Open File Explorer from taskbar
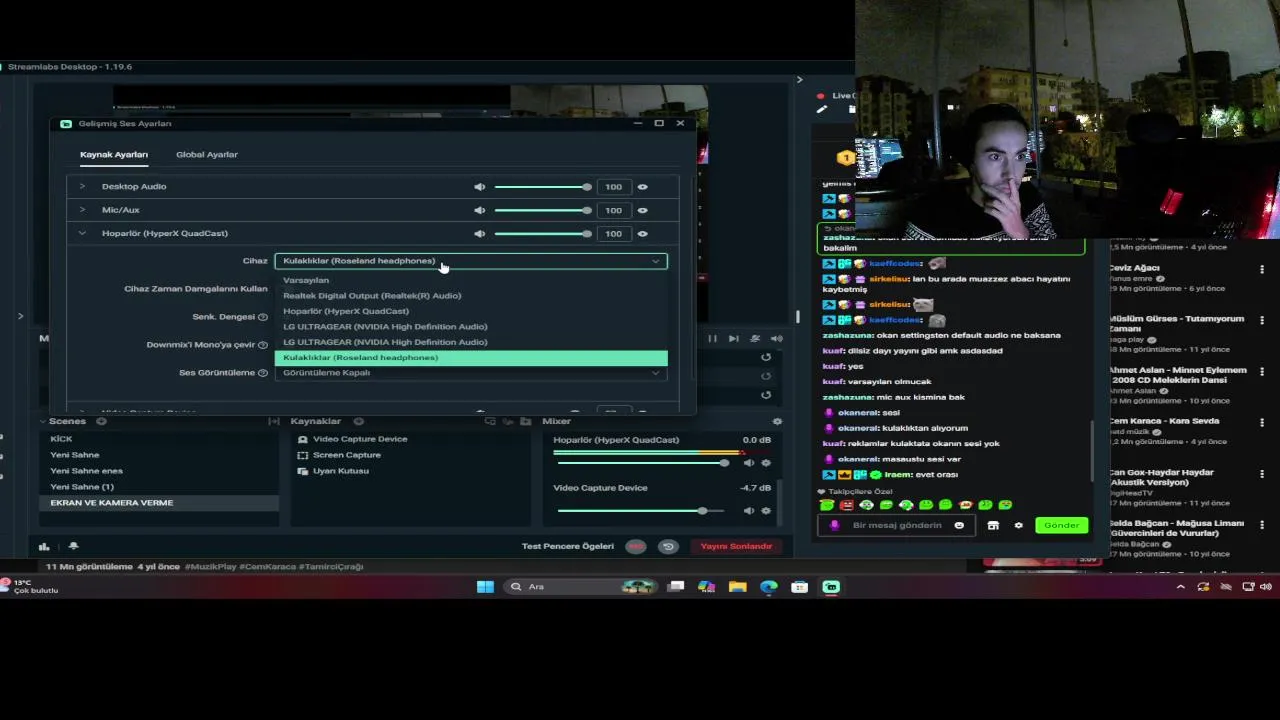 coord(738,587)
